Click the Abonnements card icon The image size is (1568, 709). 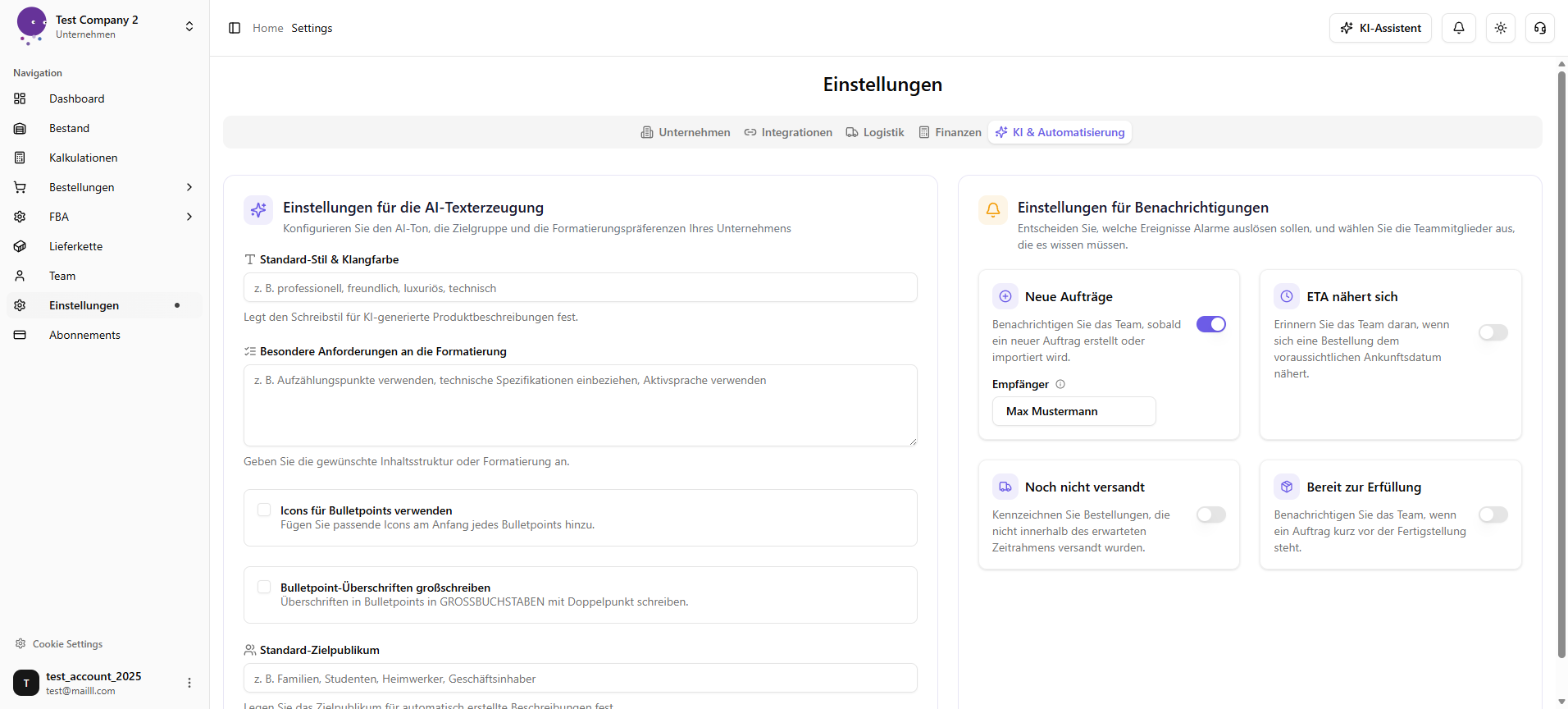click(x=20, y=335)
